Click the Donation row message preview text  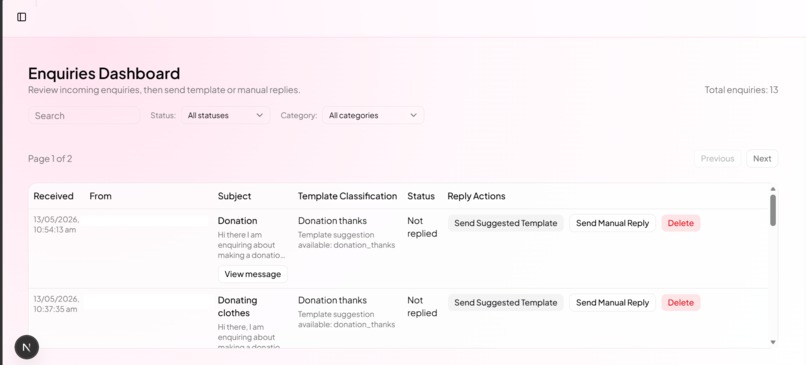251,245
